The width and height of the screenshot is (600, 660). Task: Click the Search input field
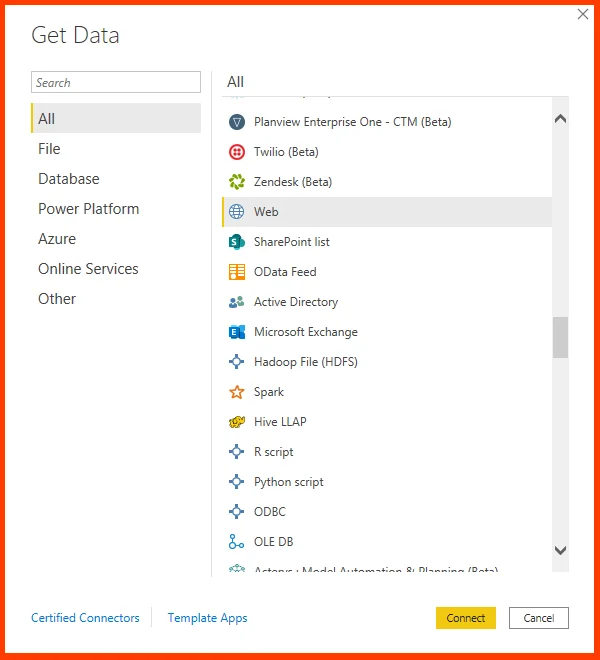point(116,82)
